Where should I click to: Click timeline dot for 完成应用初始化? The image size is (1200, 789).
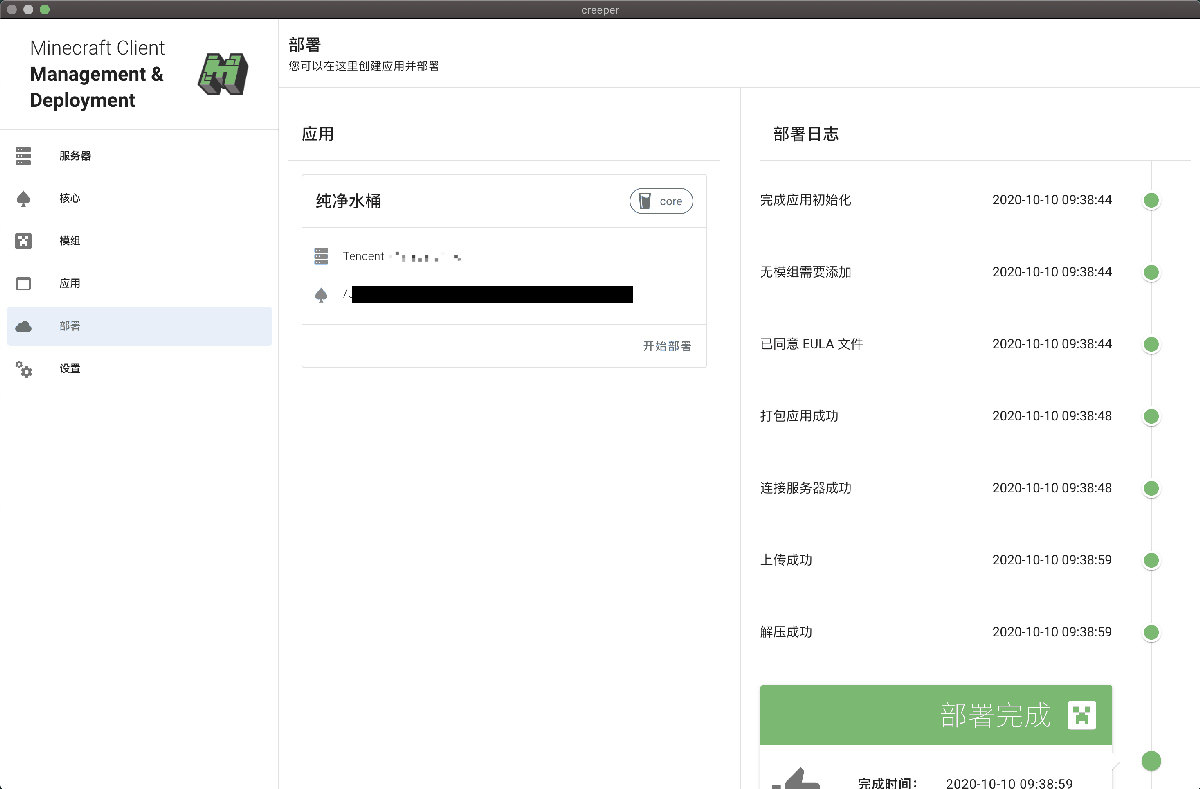point(1151,201)
